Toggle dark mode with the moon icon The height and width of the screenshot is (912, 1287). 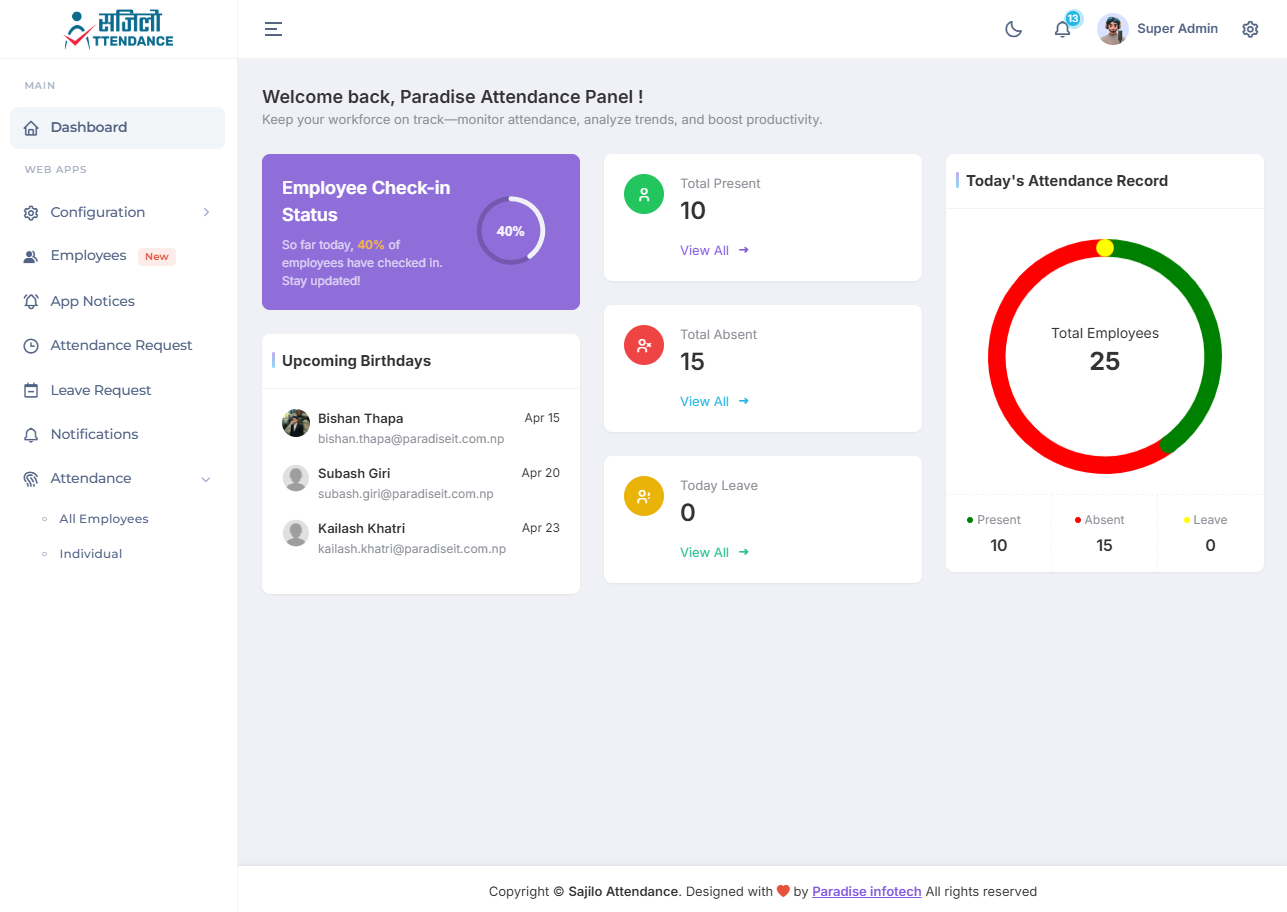pyautogui.click(x=1013, y=29)
